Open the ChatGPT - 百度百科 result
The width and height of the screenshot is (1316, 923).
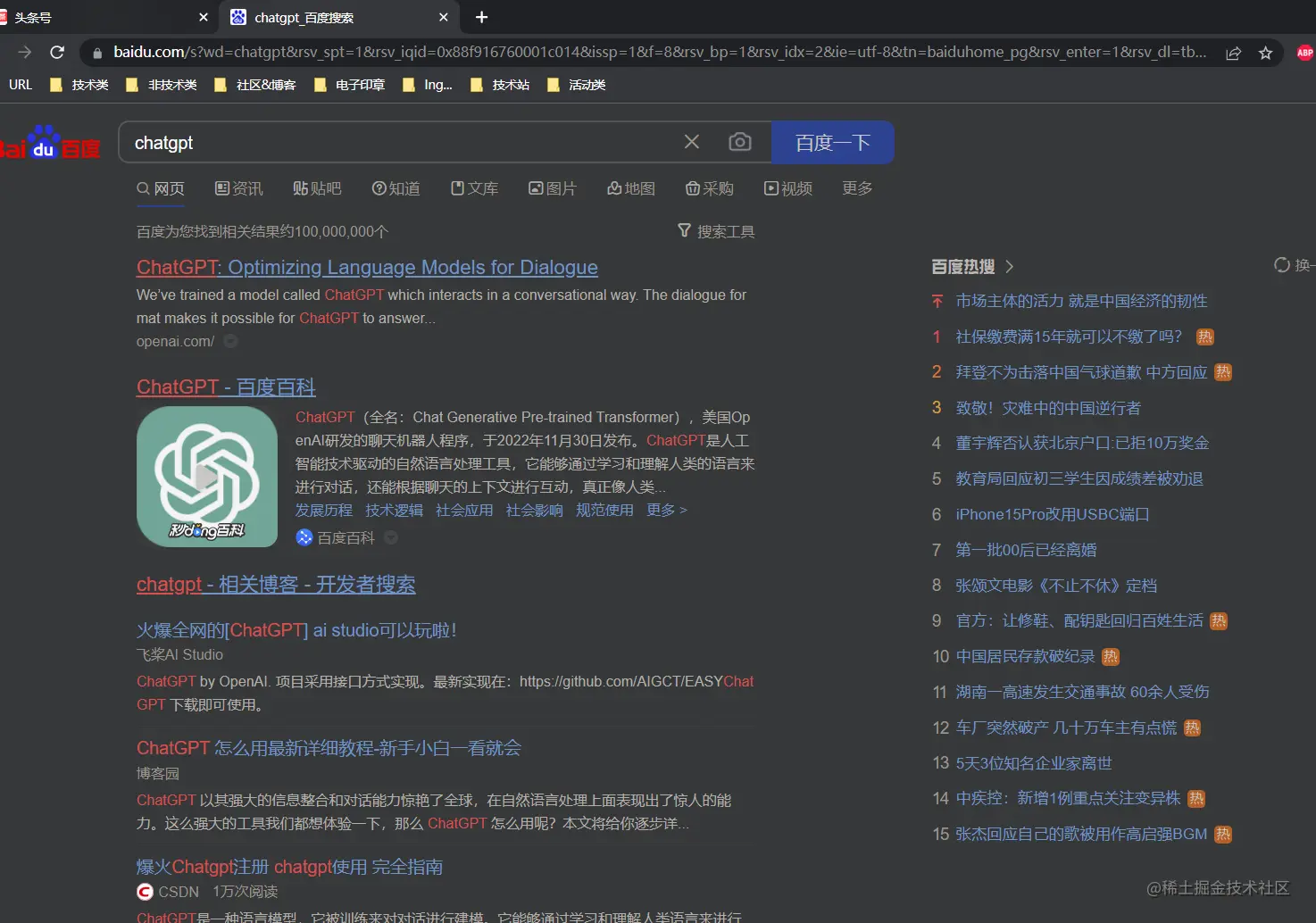coord(226,387)
